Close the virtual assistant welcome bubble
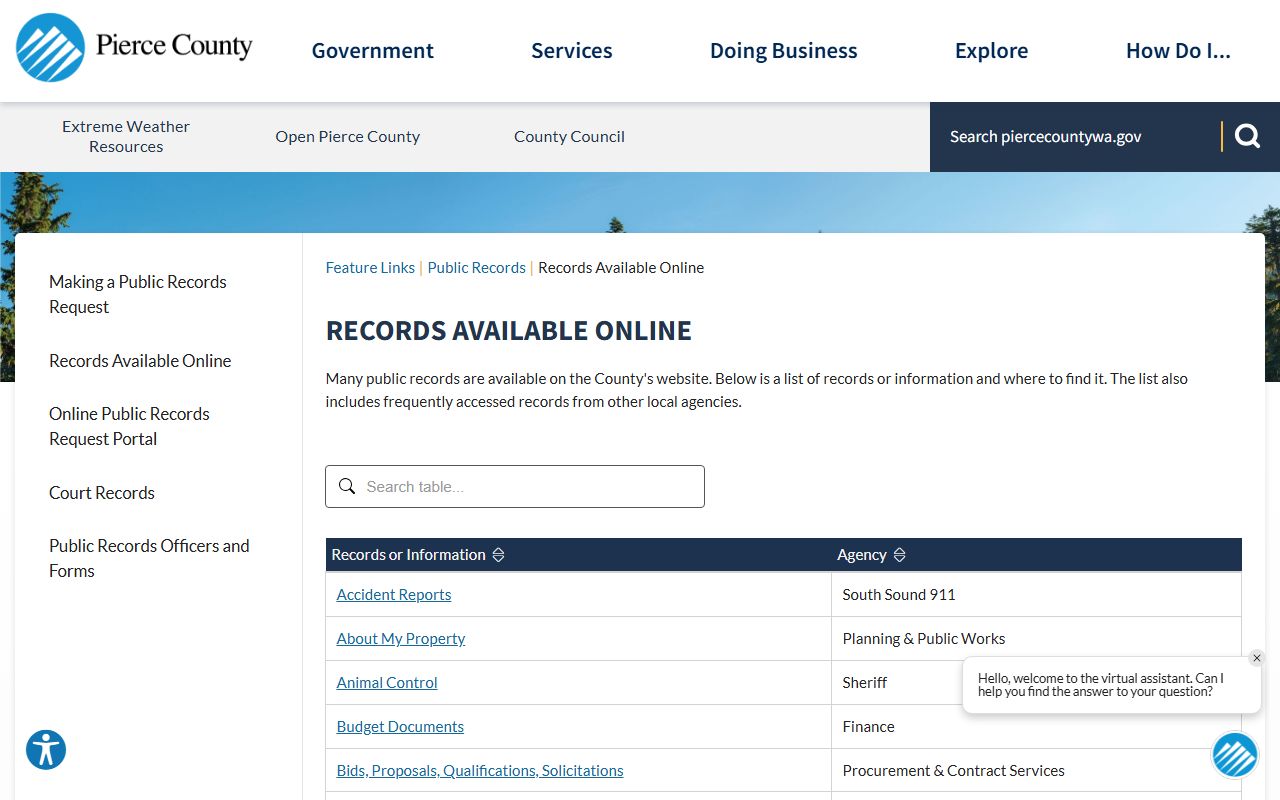This screenshot has width=1280, height=800. coord(1257,658)
